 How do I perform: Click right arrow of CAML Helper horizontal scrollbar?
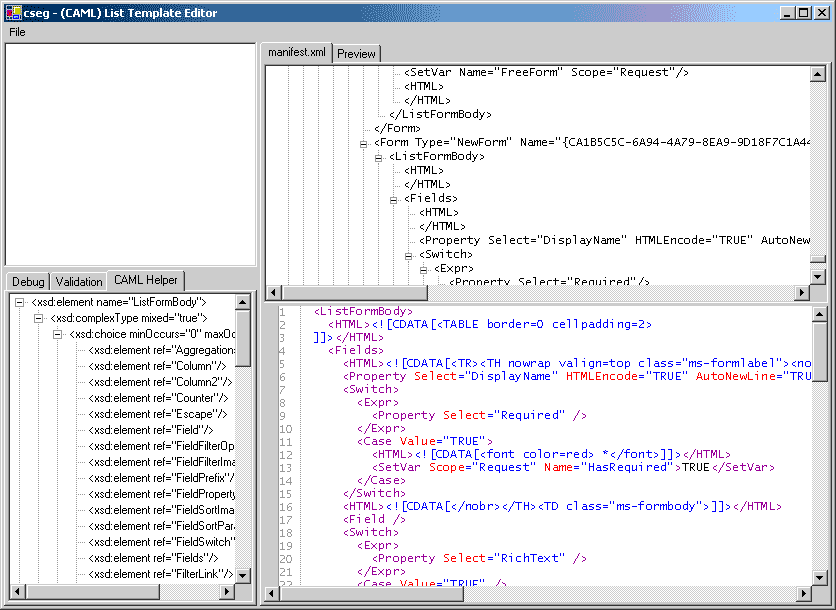click(x=227, y=591)
